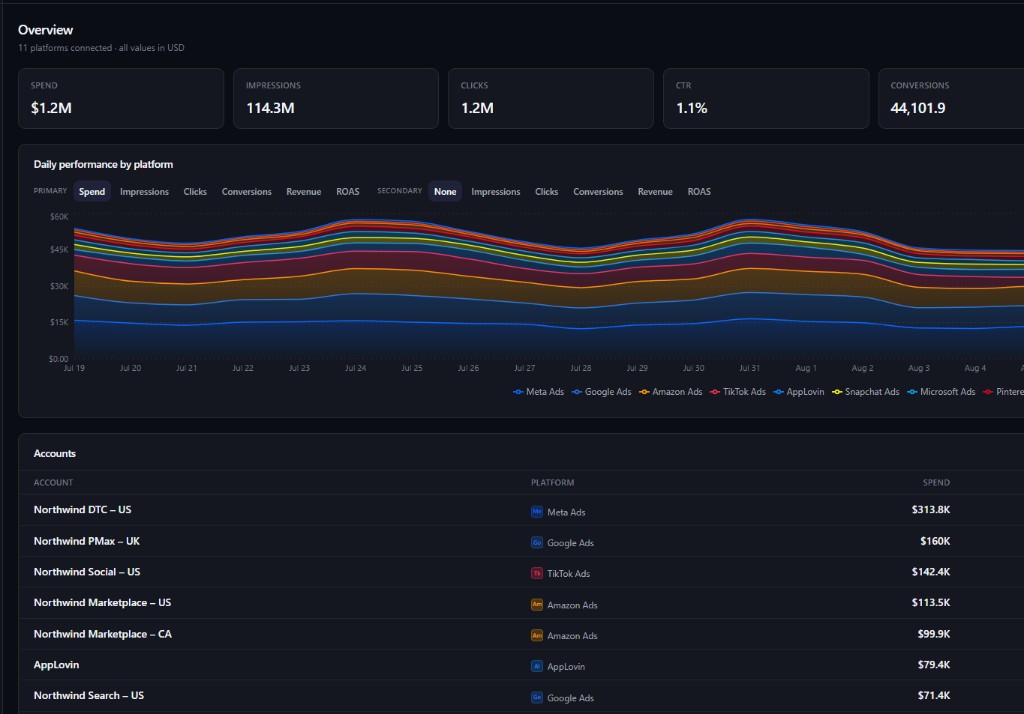The image size is (1024, 714).
Task: Select Clicks as the secondary metric
Action: coord(547,191)
